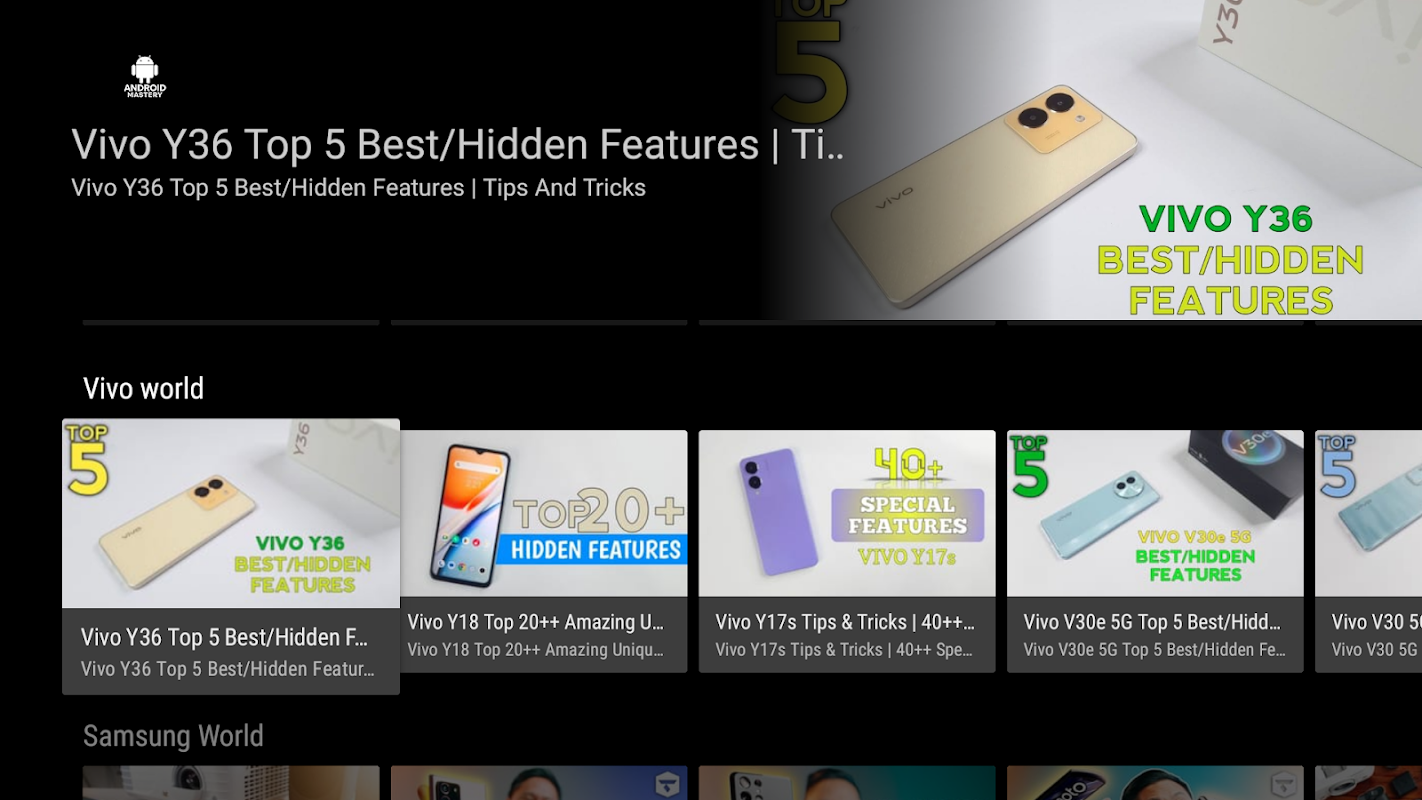Click the Vivo V30e 5G Top 5 title

tap(1152, 622)
